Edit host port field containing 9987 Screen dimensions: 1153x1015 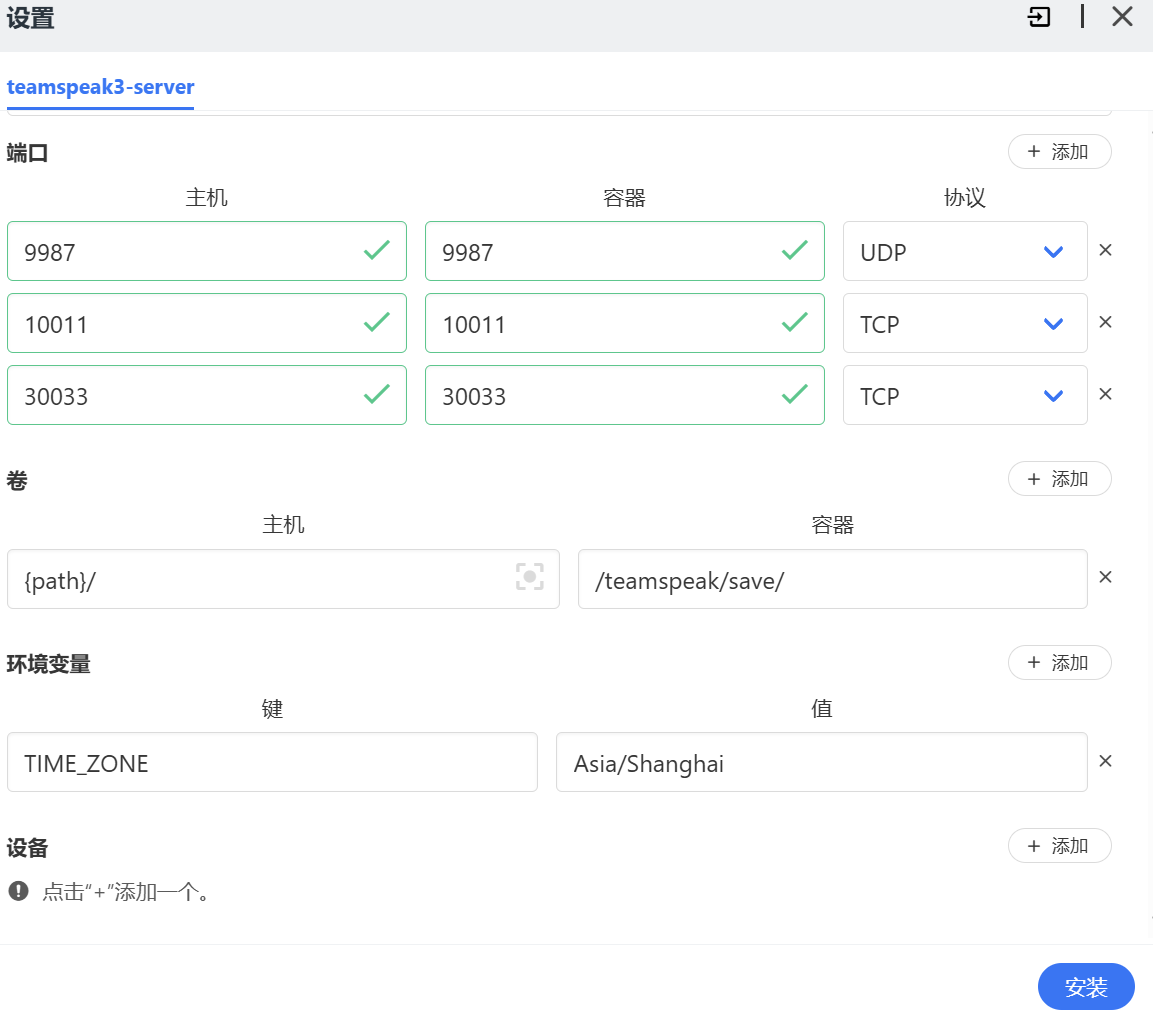207,251
